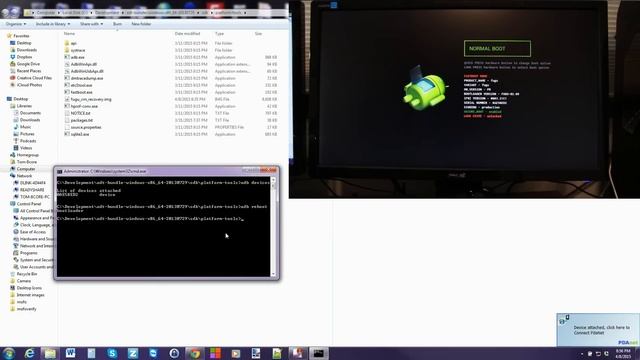
Task: Click sdk in the address bar breadcrumb
Action: coord(204,13)
